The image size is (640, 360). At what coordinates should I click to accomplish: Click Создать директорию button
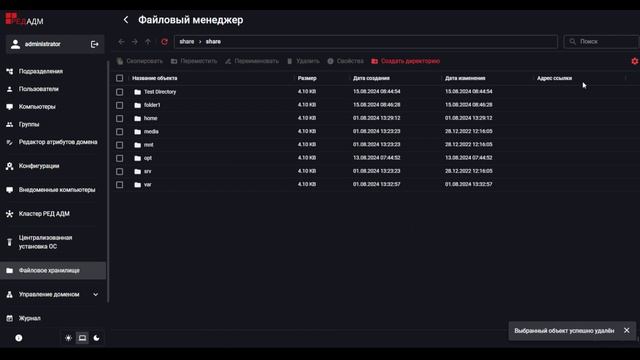click(x=406, y=61)
